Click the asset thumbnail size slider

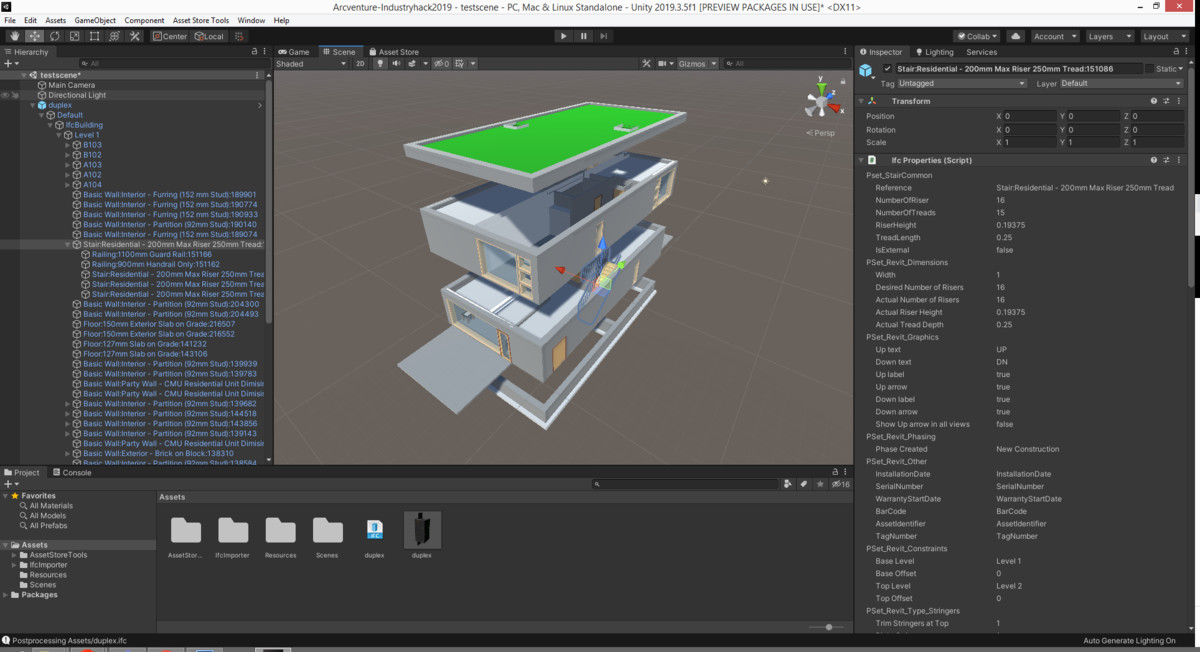(x=828, y=627)
